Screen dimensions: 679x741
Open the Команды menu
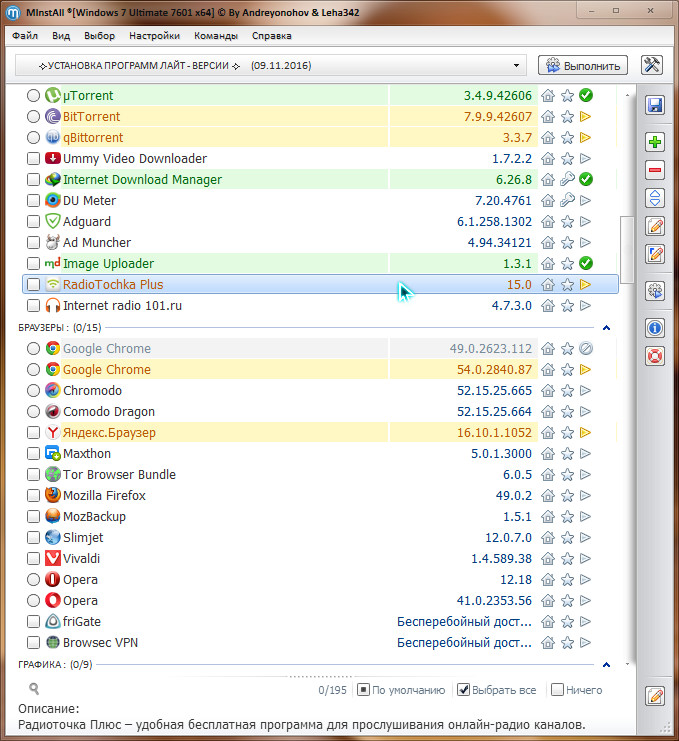[216, 36]
